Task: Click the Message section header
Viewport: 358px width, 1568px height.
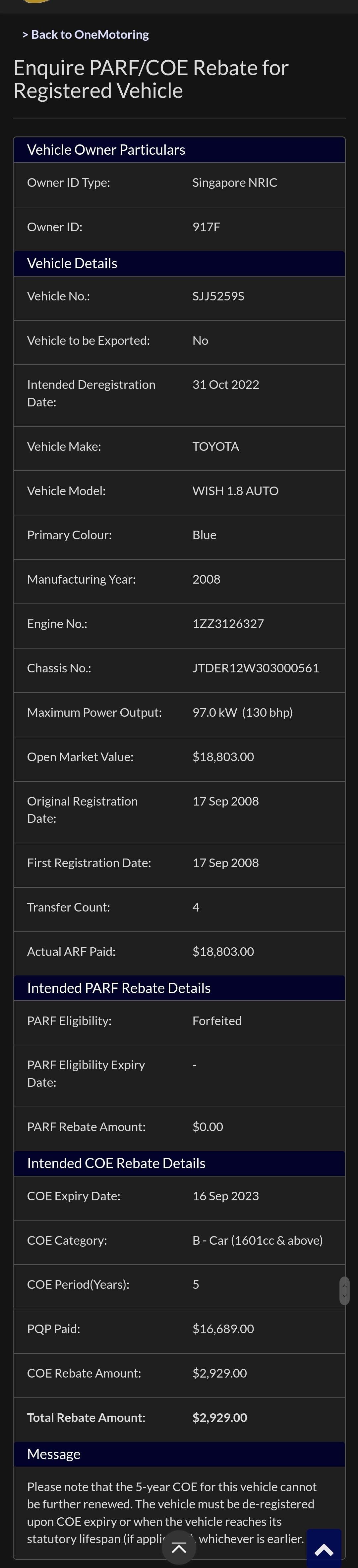Action: 54,1454
